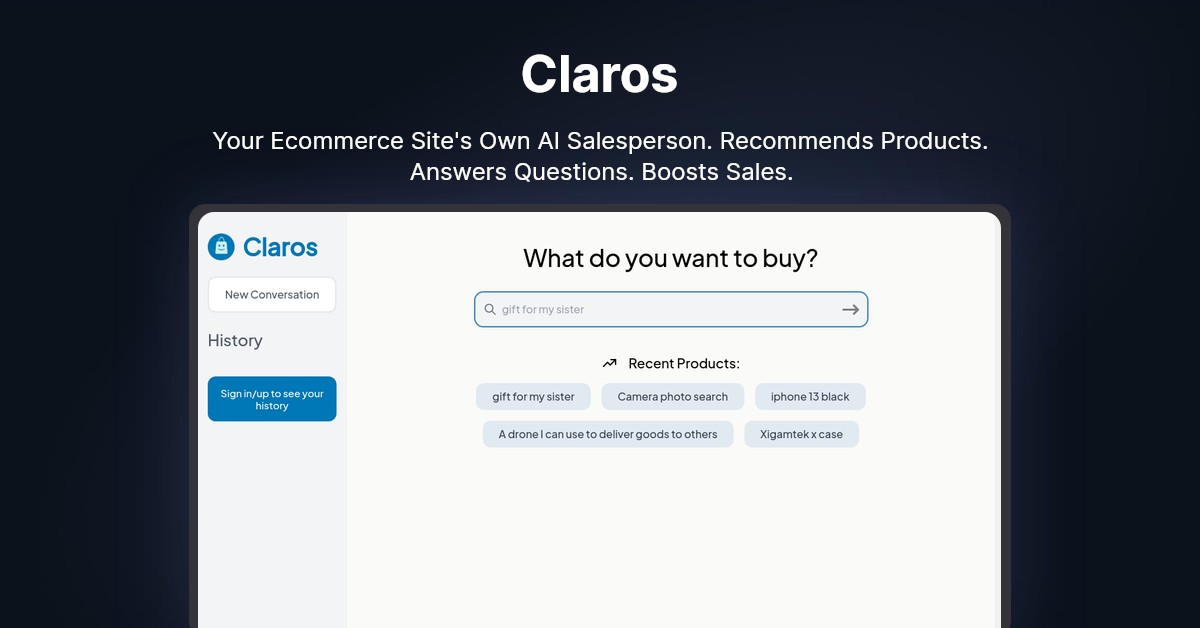This screenshot has height=628, width=1200.
Task: Click the 'Answers Questions. Boosts Sales.' tagline line
Action: pyautogui.click(x=600, y=172)
